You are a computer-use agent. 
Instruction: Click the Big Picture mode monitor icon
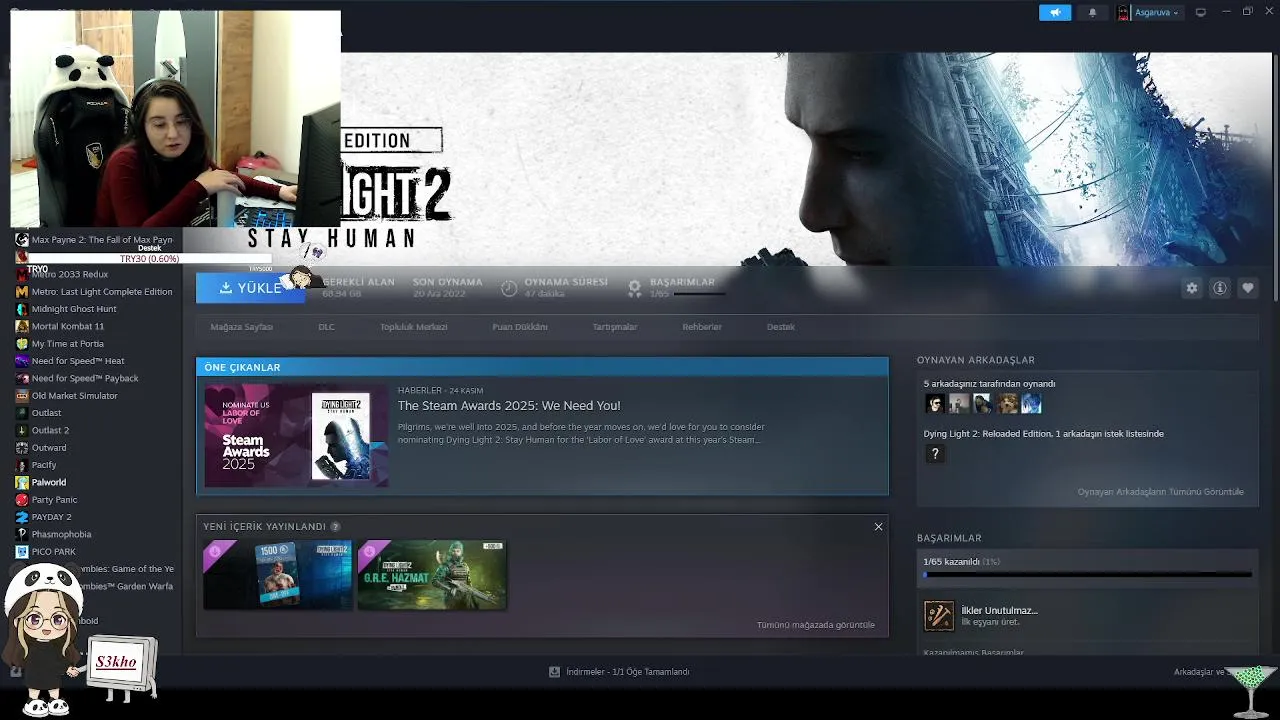click(x=1201, y=12)
